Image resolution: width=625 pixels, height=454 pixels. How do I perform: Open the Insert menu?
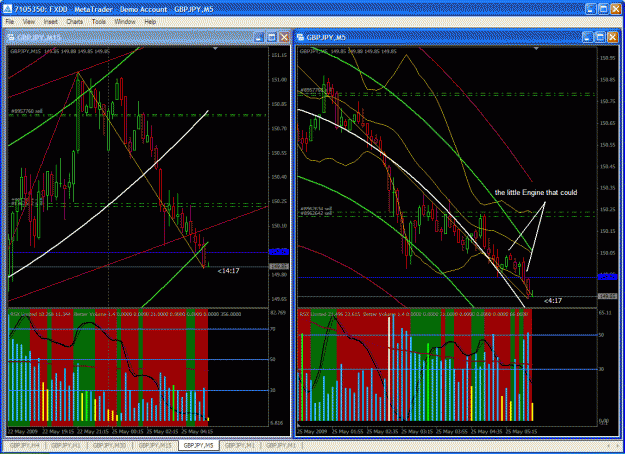click(x=51, y=22)
